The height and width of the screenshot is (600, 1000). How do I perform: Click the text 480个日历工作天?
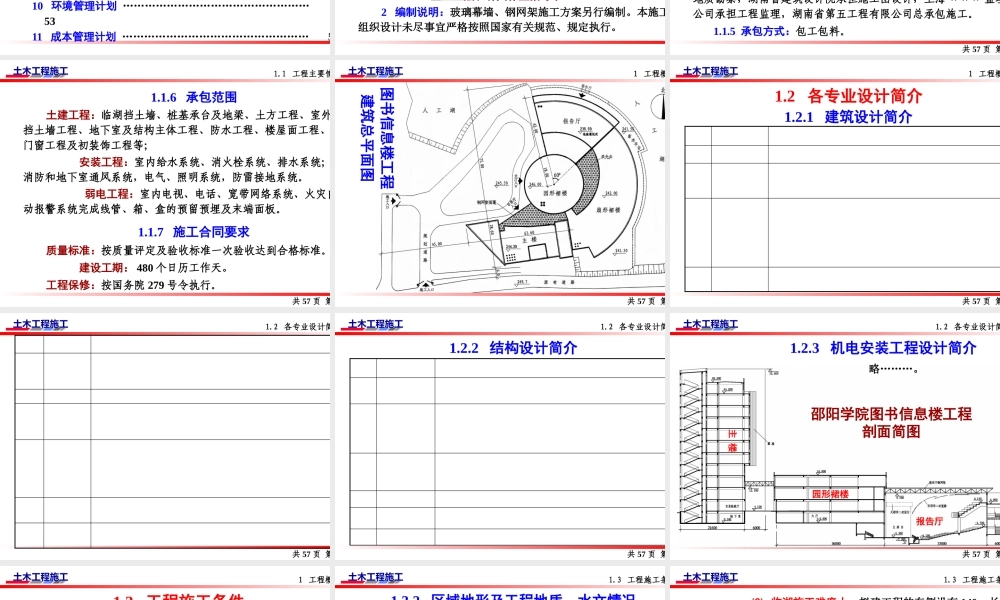[182, 268]
